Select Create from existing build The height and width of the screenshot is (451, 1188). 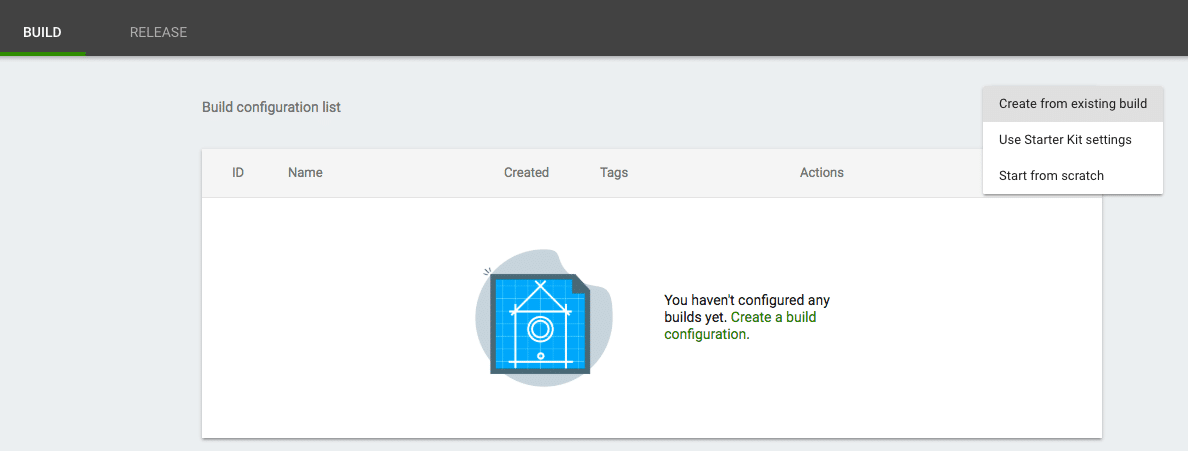[1072, 104]
